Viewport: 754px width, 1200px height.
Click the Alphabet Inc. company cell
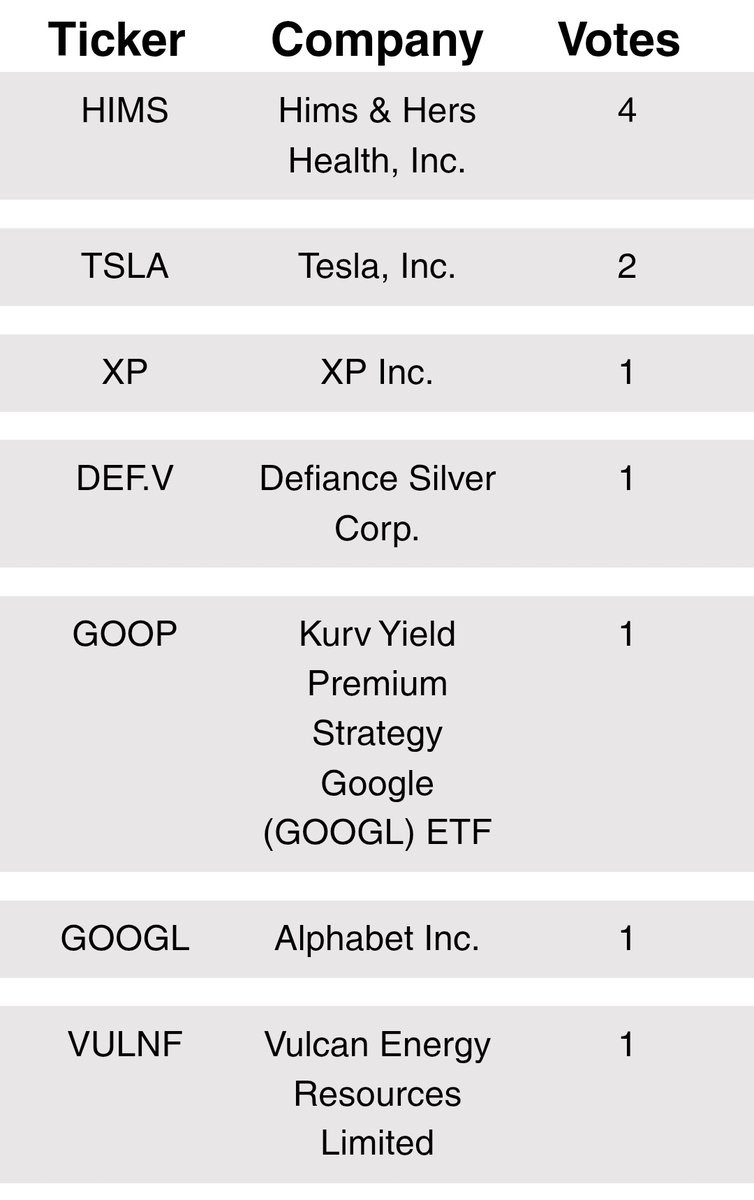click(x=377, y=939)
